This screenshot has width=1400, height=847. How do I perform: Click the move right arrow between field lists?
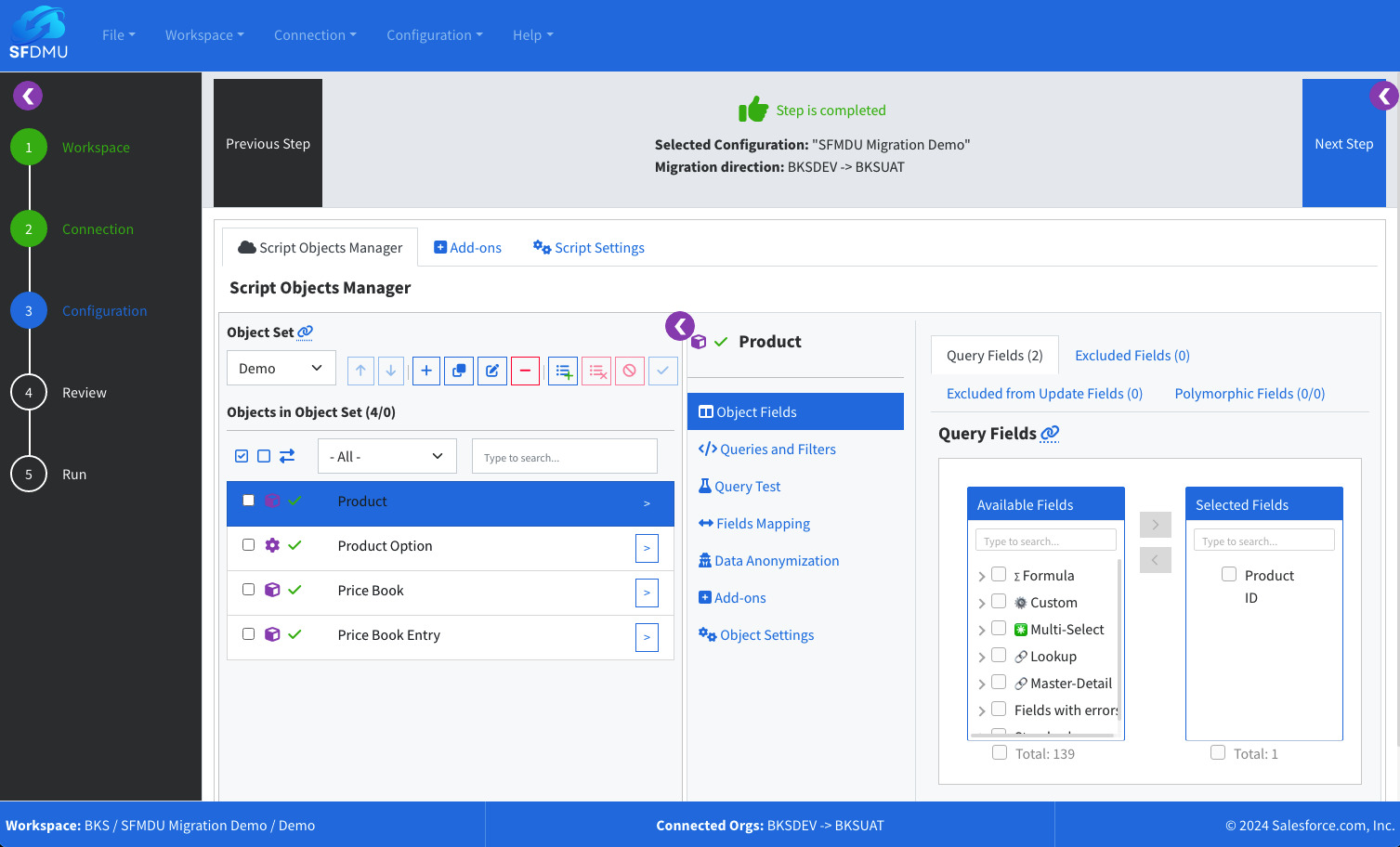(x=1155, y=525)
